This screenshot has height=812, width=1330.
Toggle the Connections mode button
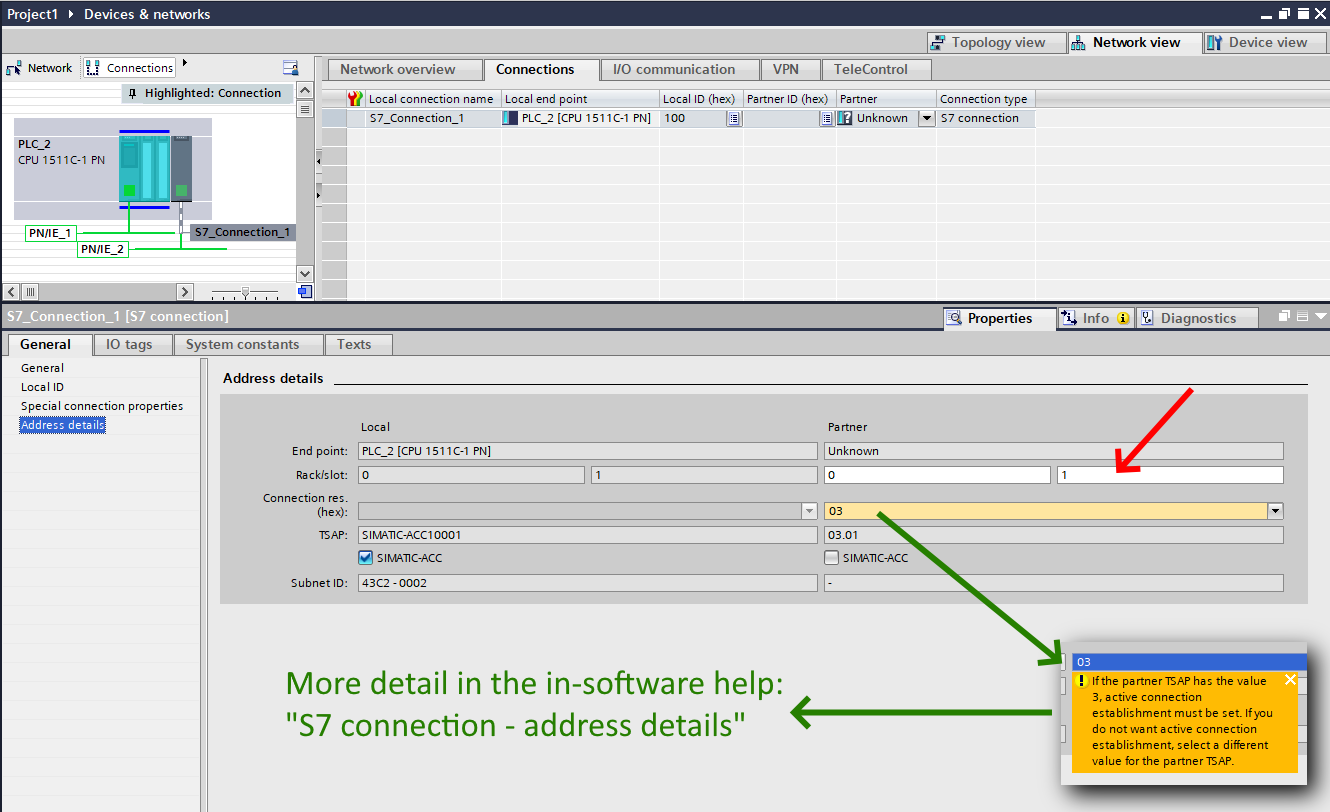130,68
